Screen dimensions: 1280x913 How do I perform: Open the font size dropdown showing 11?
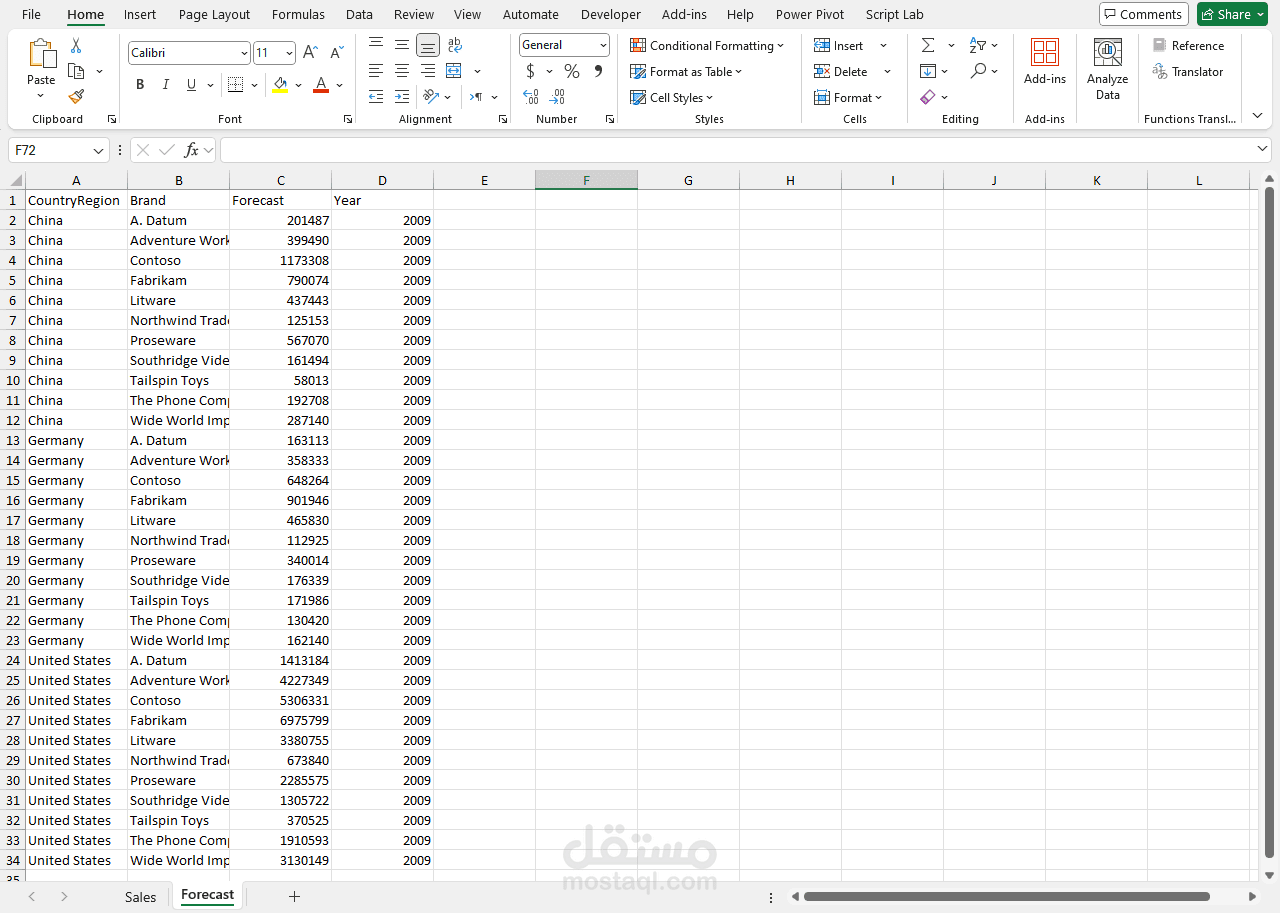289,53
